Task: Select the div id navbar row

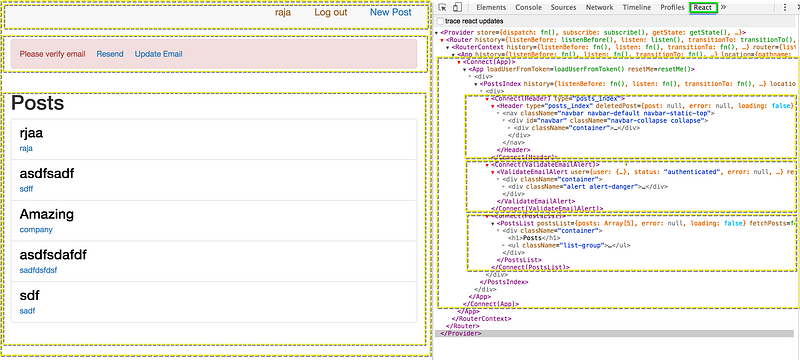Action: pos(607,121)
